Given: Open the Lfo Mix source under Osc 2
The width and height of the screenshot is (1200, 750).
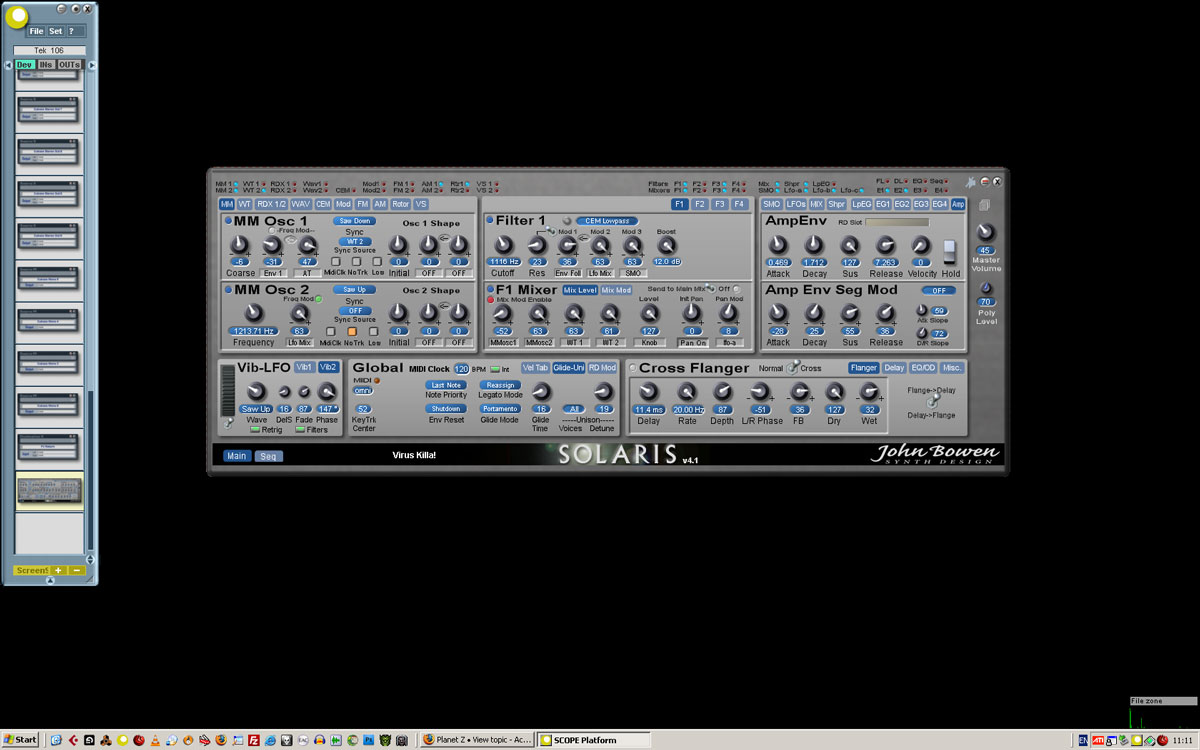Looking at the screenshot, I should click(299, 343).
